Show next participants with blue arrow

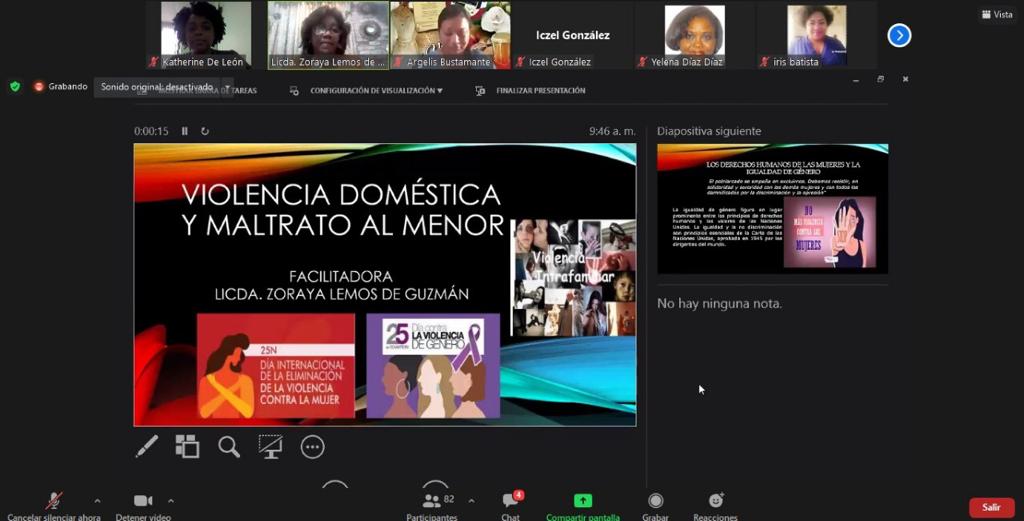(899, 35)
